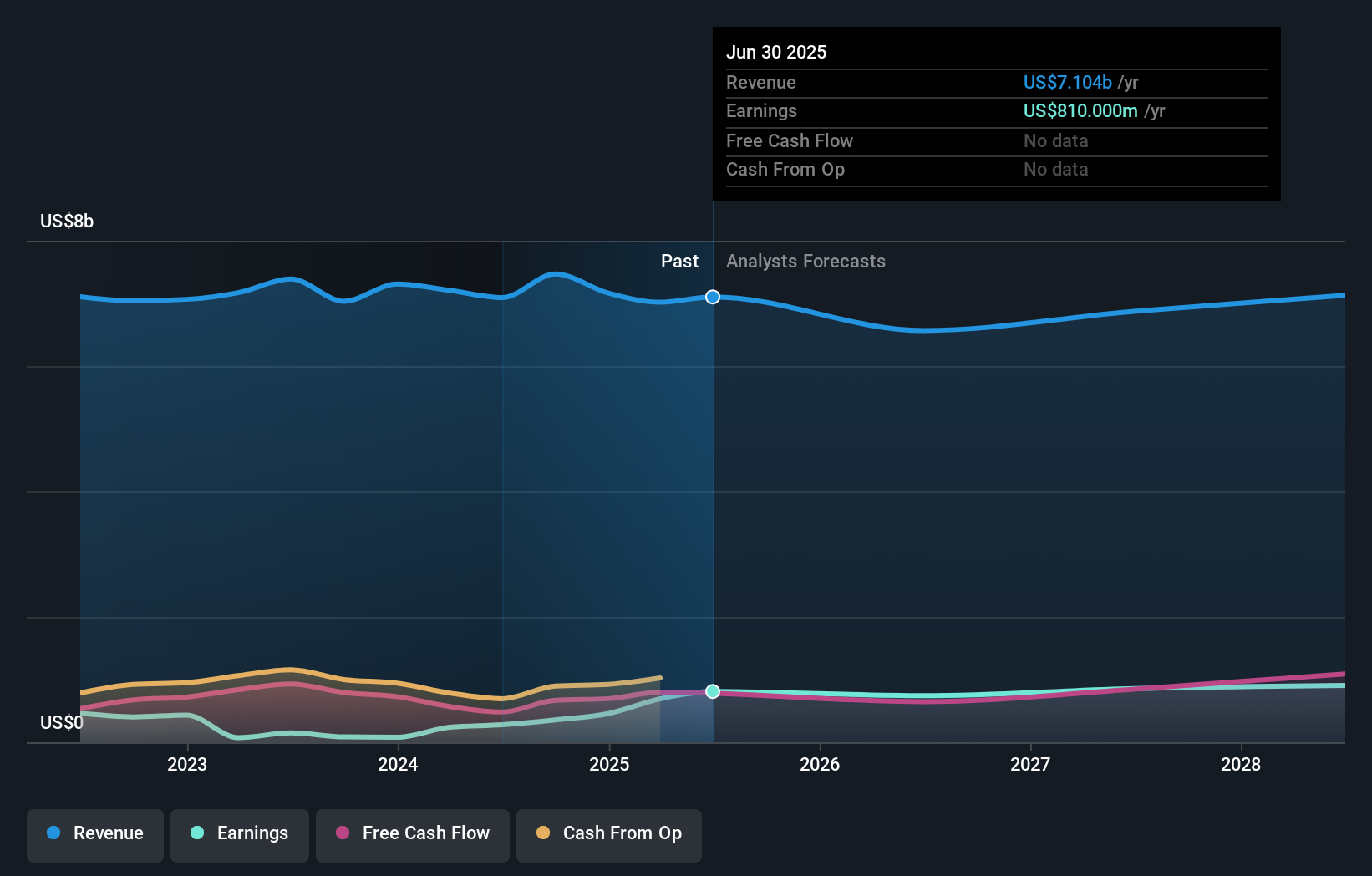Click the US$8b y-axis label
This screenshot has height=876, width=1372.
67,221
